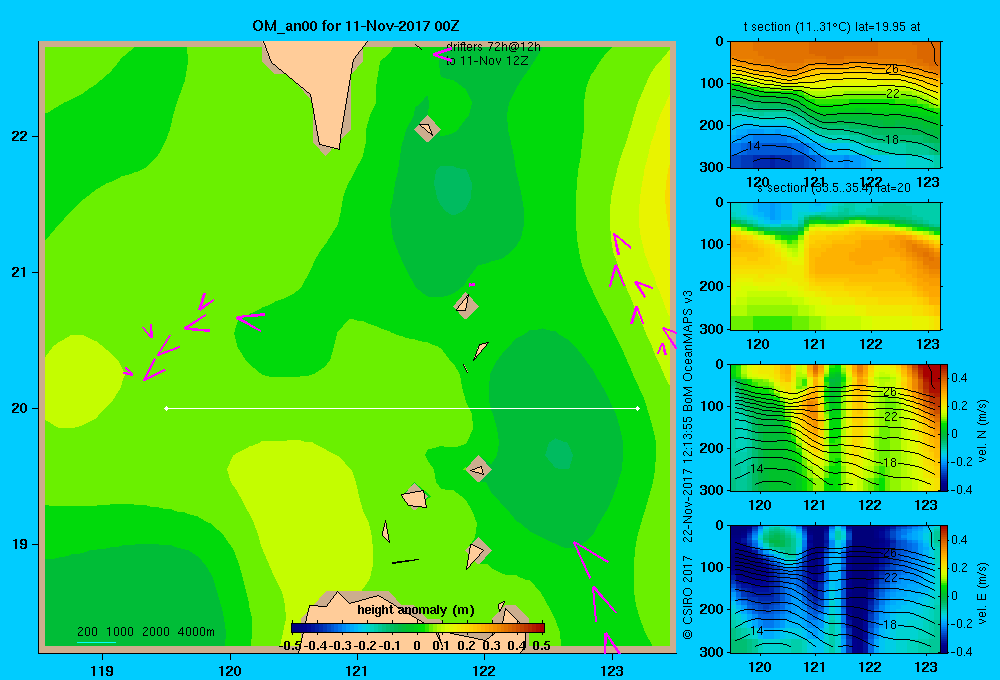Viewport: 1000px width, 680px height.
Task: Click the map title OM_an00 for 11-Nov-2017 00Z
Action: [x=355, y=26]
